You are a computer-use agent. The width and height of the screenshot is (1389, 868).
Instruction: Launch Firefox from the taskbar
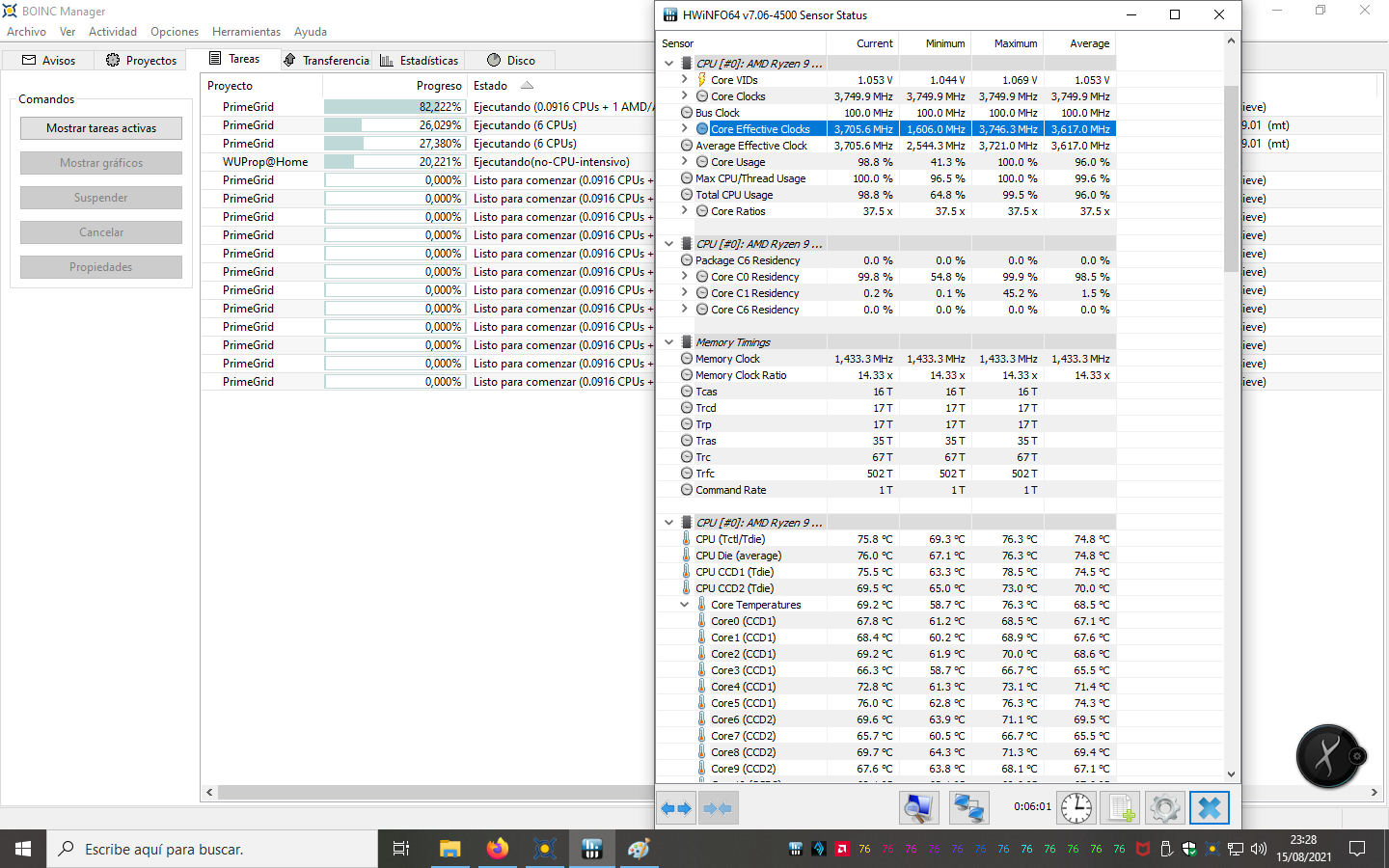(497, 849)
